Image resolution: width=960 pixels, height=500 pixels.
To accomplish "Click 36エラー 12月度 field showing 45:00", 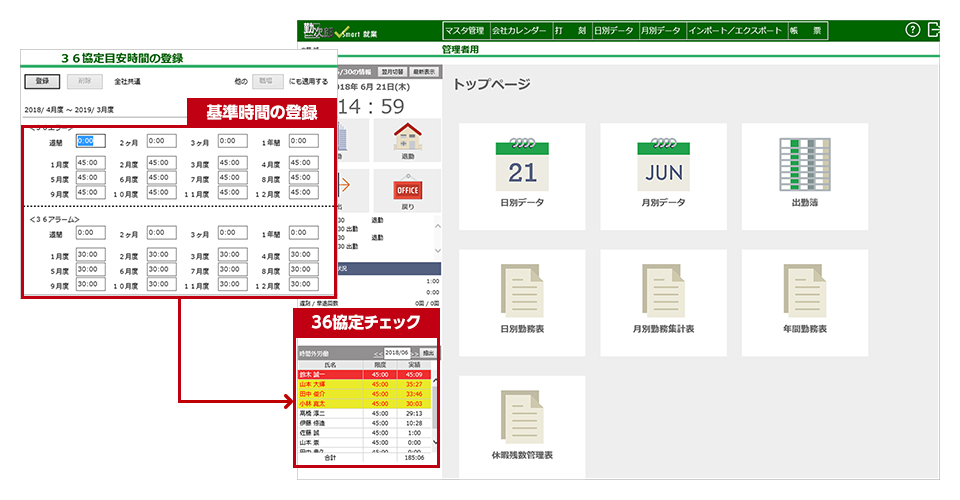I will [x=304, y=193].
